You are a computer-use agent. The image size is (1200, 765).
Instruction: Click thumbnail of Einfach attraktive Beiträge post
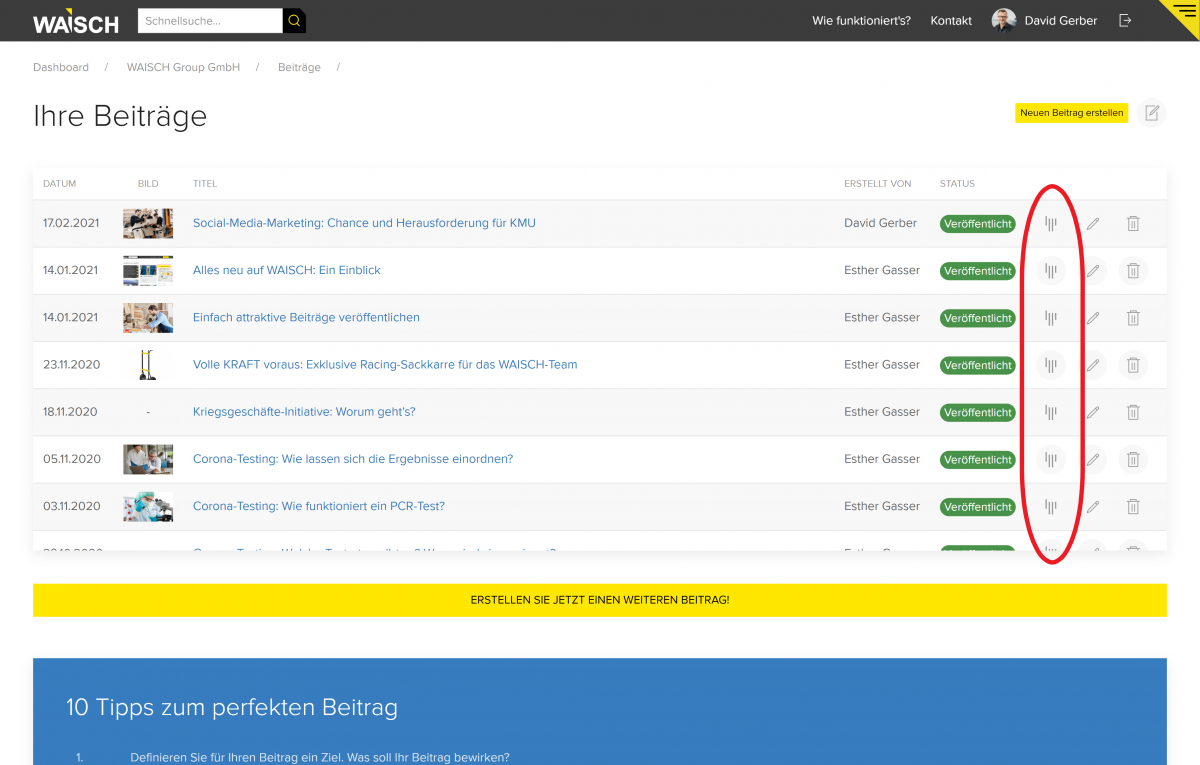pyautogui.click(x=148, y=317)
